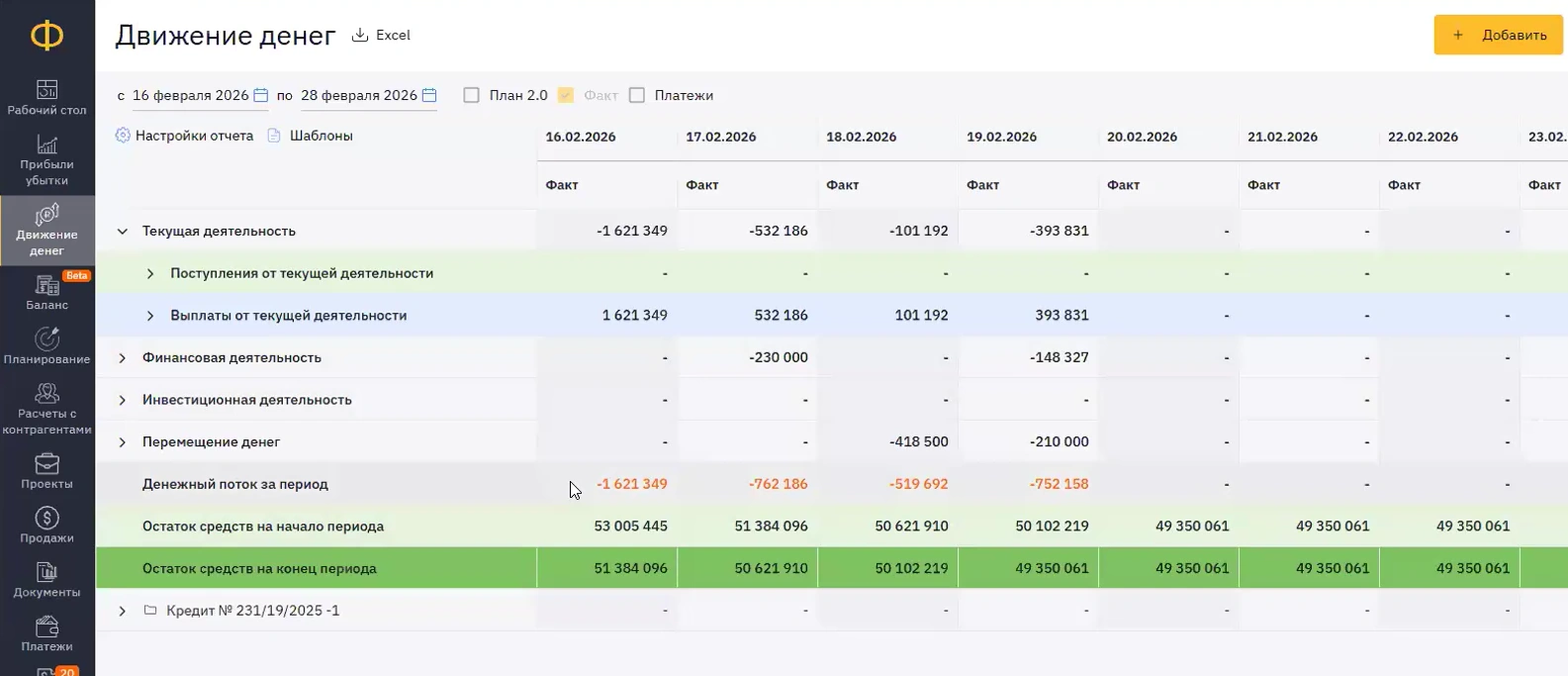
Task: Click the 19.02.2026 column header
Action: 1002,137
